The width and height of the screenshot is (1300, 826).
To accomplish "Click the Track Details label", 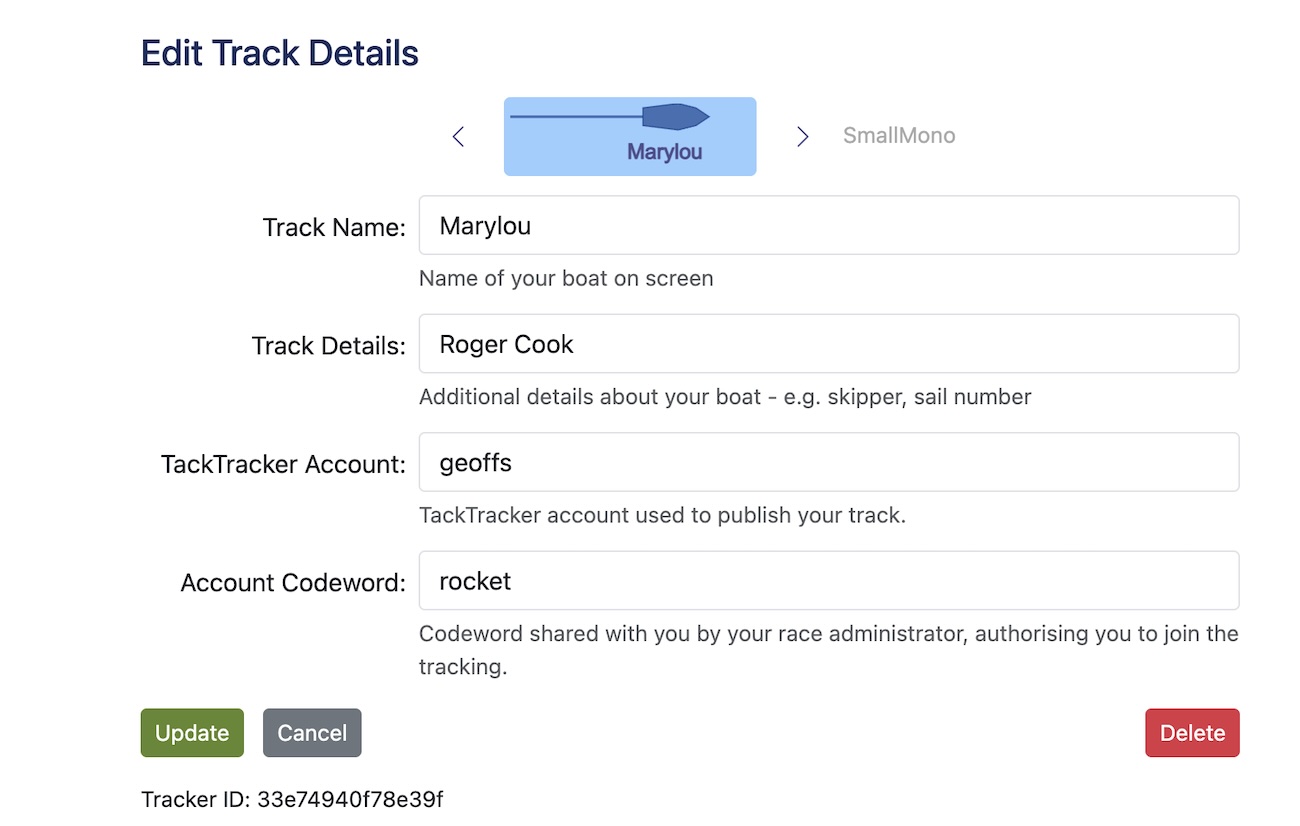I will pyautogui.click(x=328, y=346).
